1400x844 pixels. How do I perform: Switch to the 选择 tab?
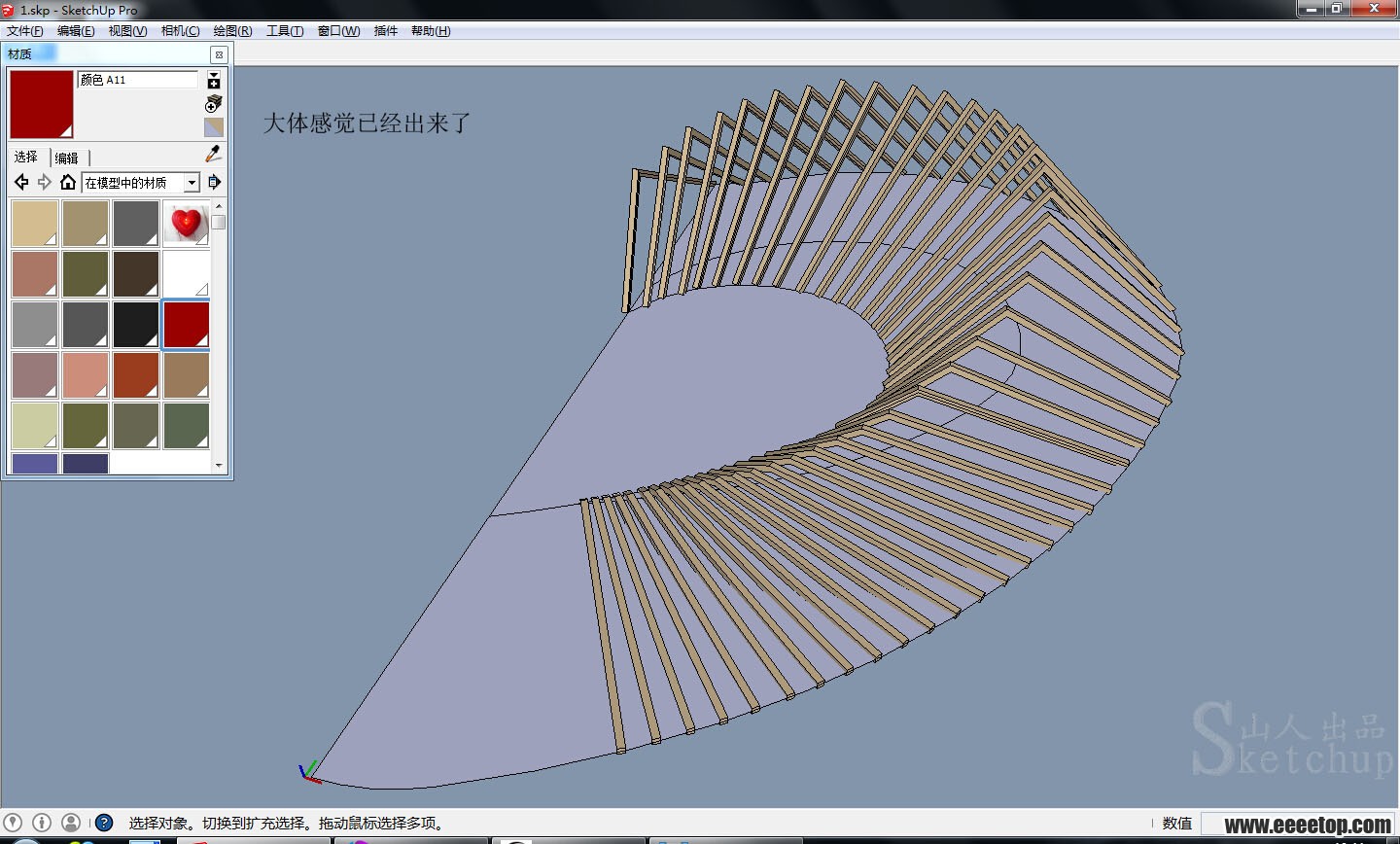pos(25,157)
